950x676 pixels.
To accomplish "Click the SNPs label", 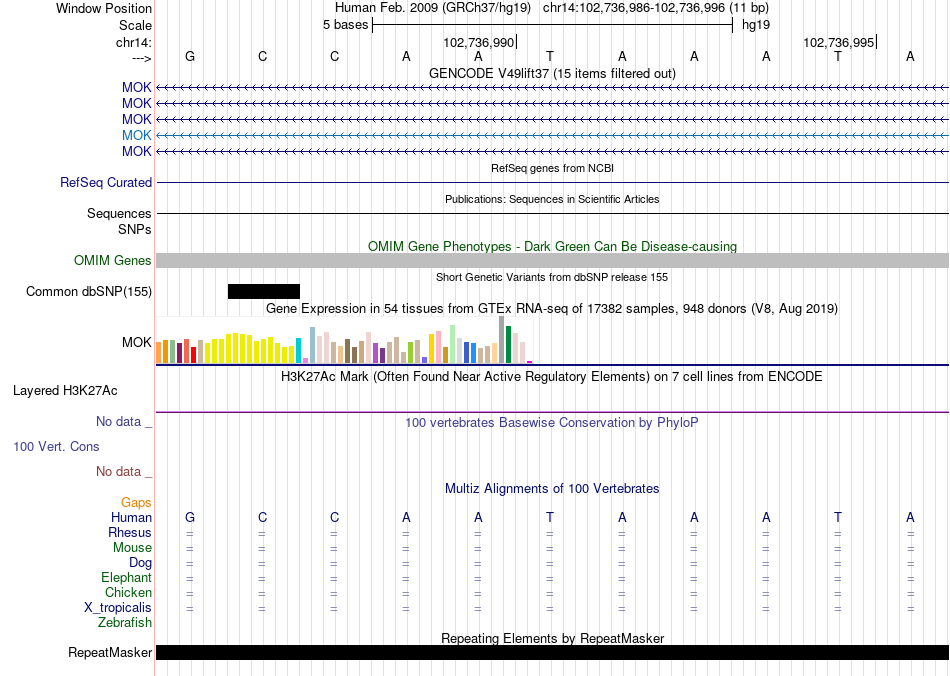I will 135,230.
